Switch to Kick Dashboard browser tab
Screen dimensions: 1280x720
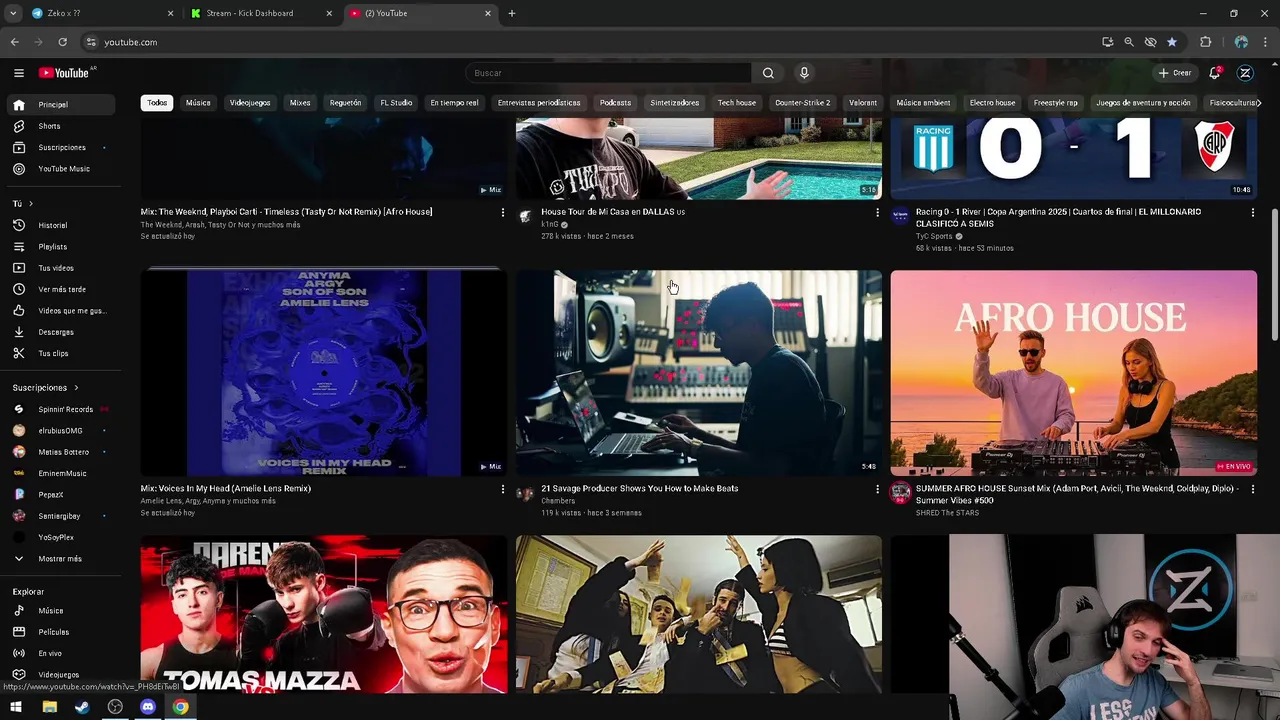pos(262,13)
